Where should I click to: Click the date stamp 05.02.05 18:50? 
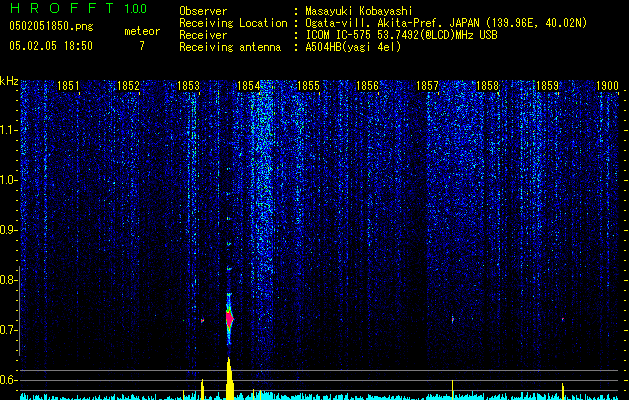(51, 46)
